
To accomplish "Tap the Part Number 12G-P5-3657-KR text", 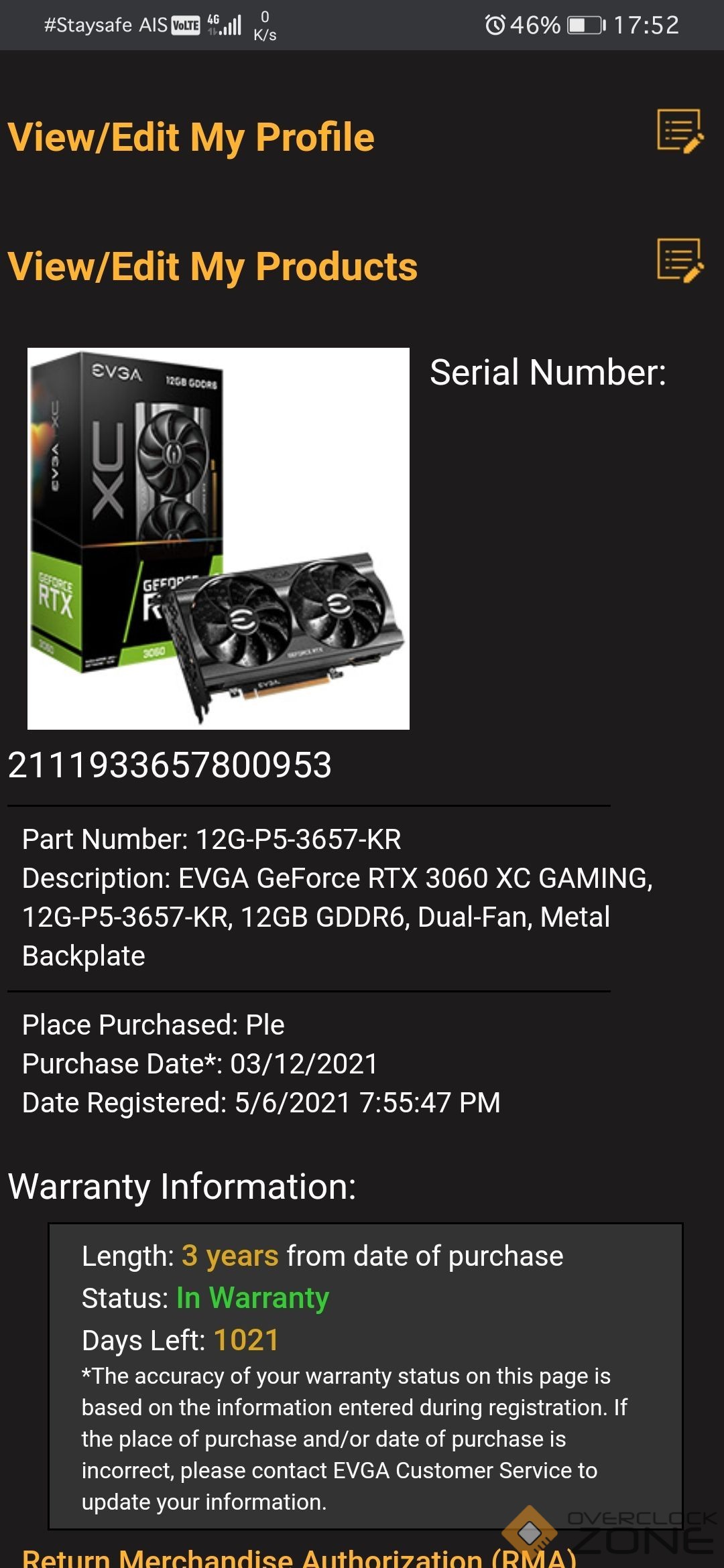I will pyautogui.click(x=212, y=839).
